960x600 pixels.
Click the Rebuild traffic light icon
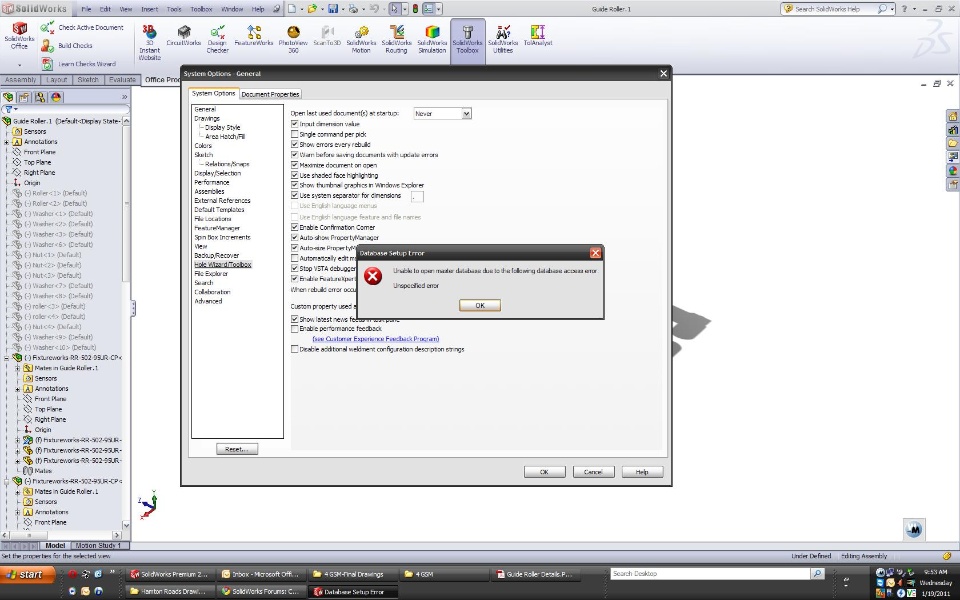click(414, 9)
